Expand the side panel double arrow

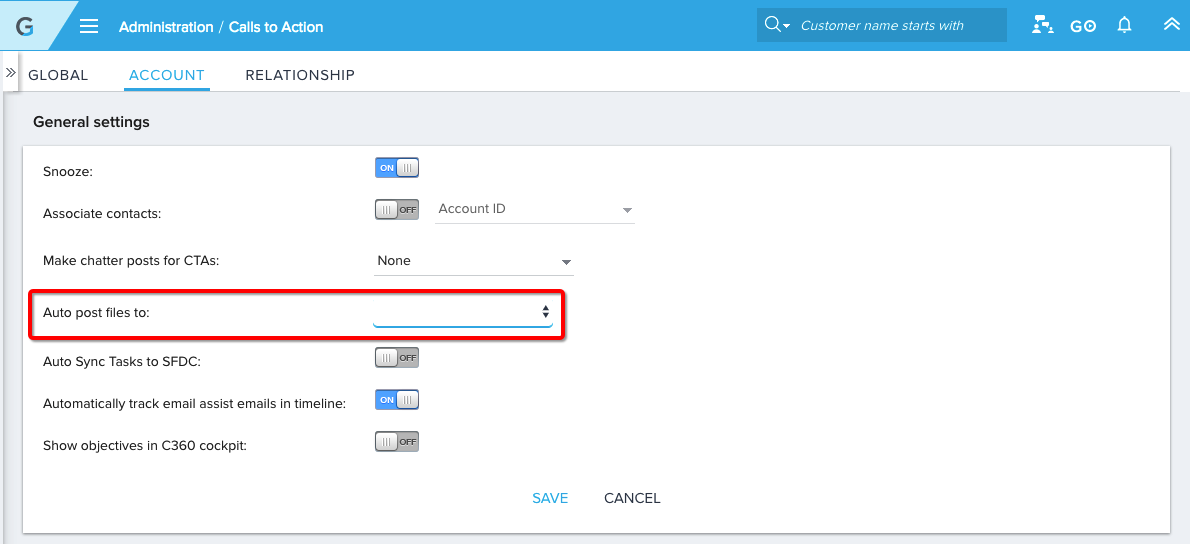tap(11, 73)
